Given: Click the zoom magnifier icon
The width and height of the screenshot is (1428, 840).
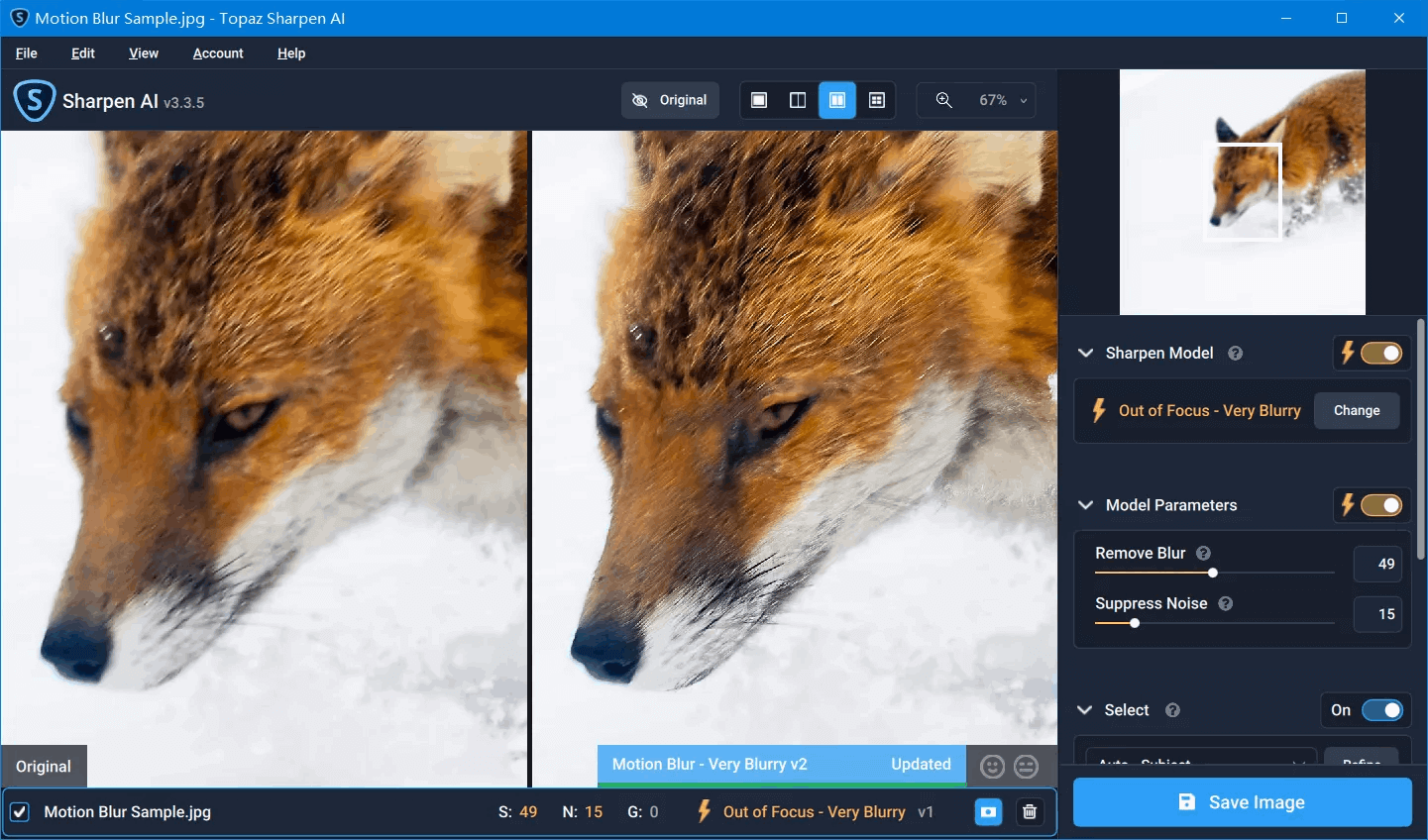Looking at the screenshot, I should (943, 99).
